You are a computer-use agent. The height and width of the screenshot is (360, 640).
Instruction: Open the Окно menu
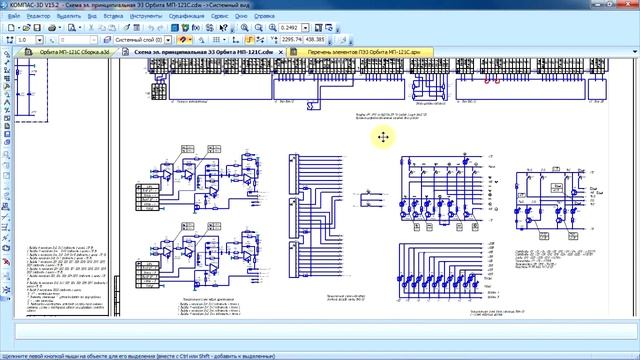point(241,16)
